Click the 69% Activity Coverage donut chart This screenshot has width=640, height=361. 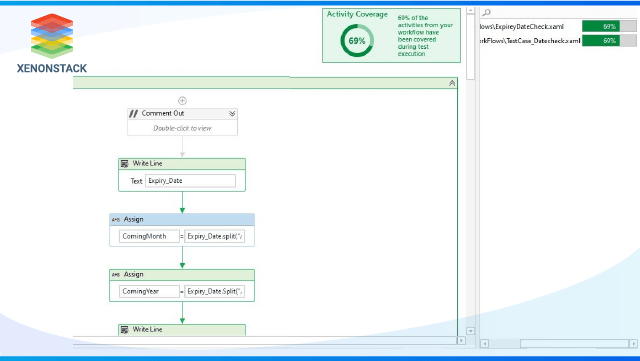point(357,40)
